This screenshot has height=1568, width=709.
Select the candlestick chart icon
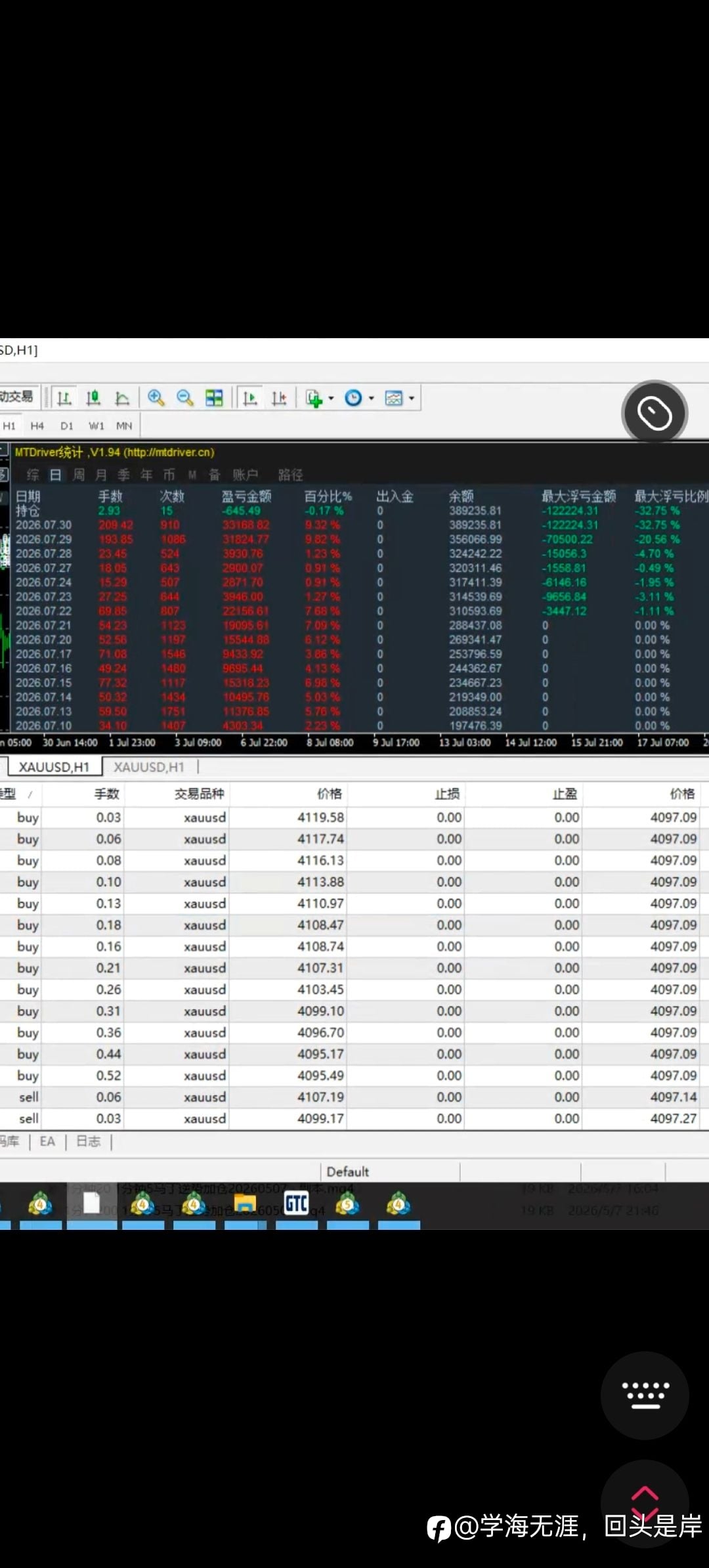tap(93, 398)
